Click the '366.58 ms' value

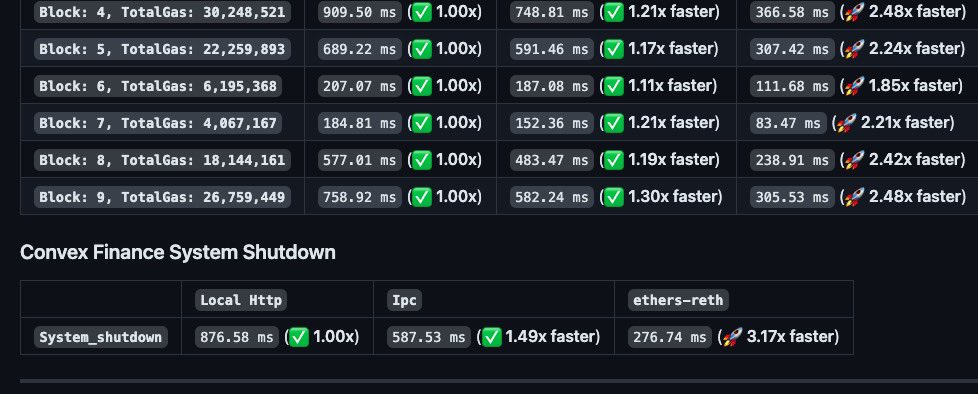coord(792,12)
